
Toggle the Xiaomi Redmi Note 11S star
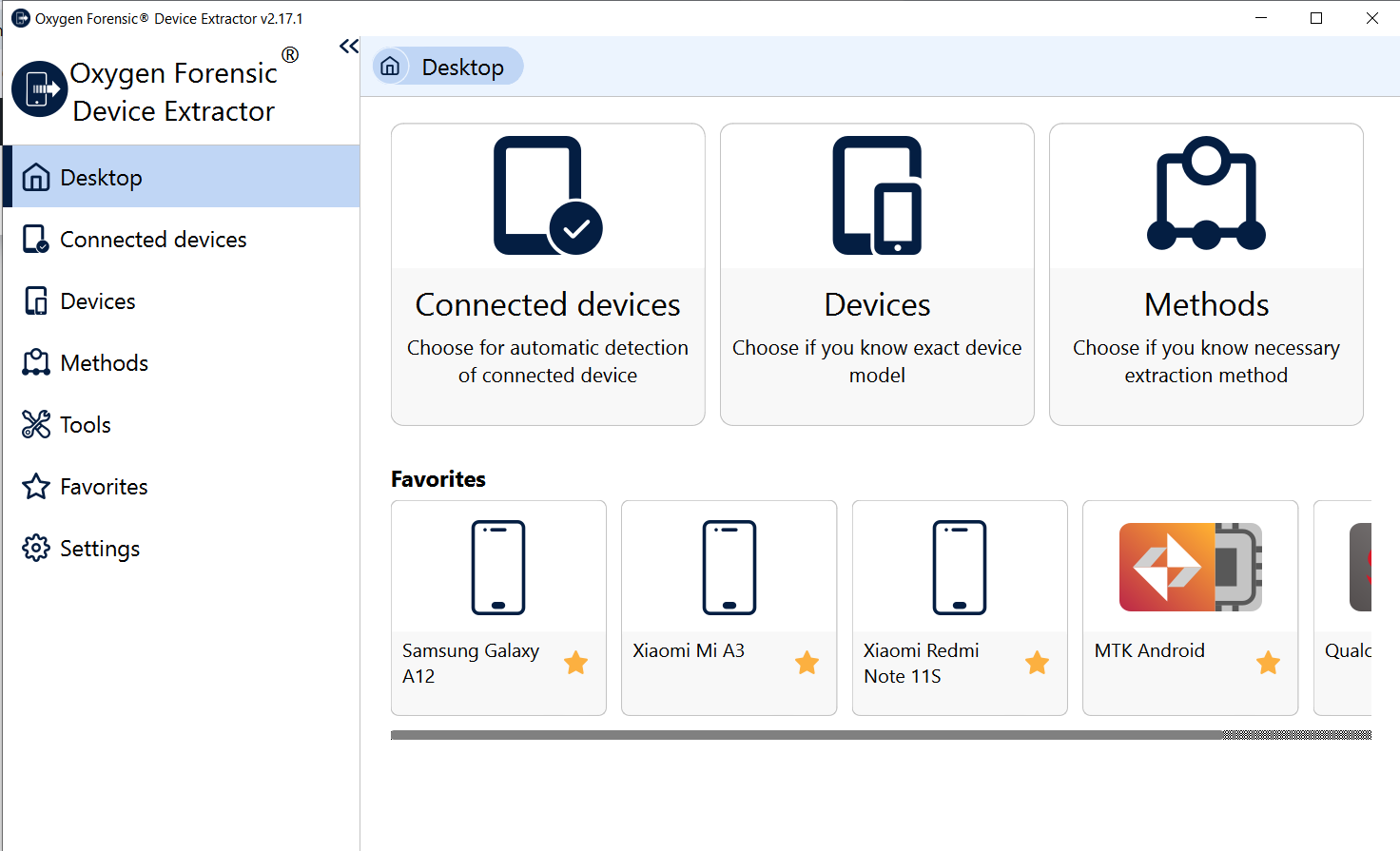[x=1037, y=663]
